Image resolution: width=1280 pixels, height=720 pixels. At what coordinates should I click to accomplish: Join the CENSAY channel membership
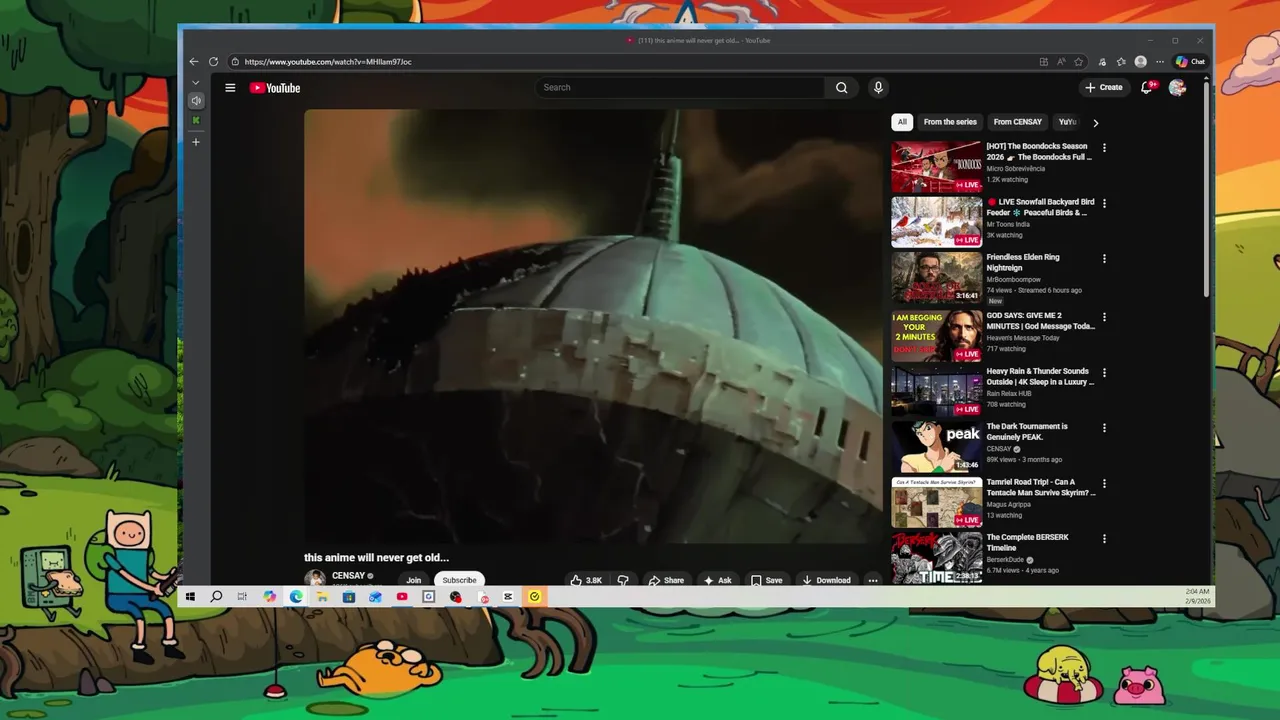click(x=414, y=580)
